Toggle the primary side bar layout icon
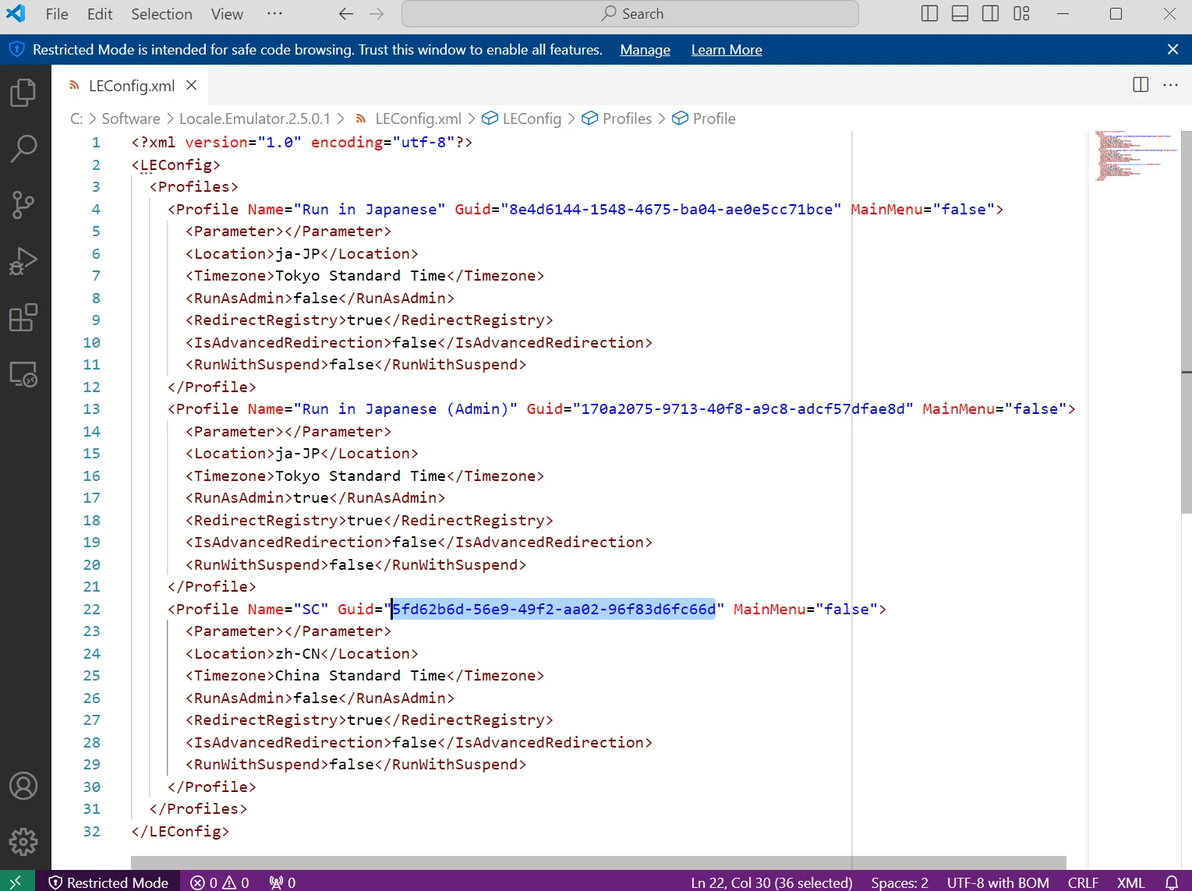Screen dimensions: 1192x891 (x=929, y=14)
